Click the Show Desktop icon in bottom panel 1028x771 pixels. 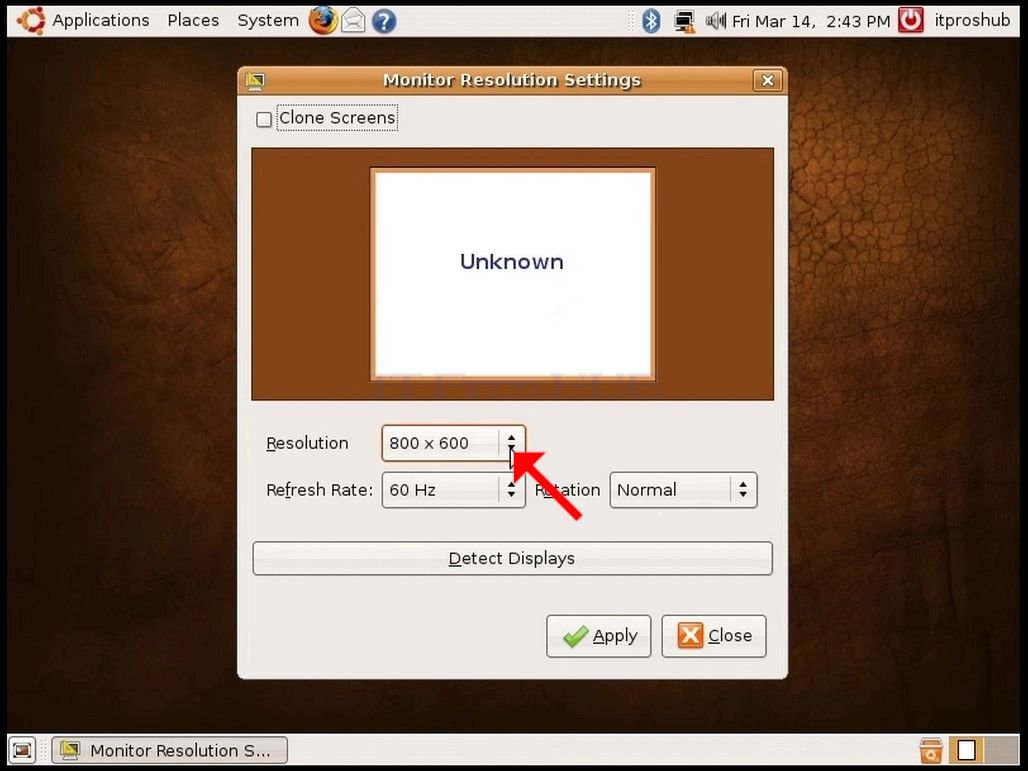[x=22, y=750]
